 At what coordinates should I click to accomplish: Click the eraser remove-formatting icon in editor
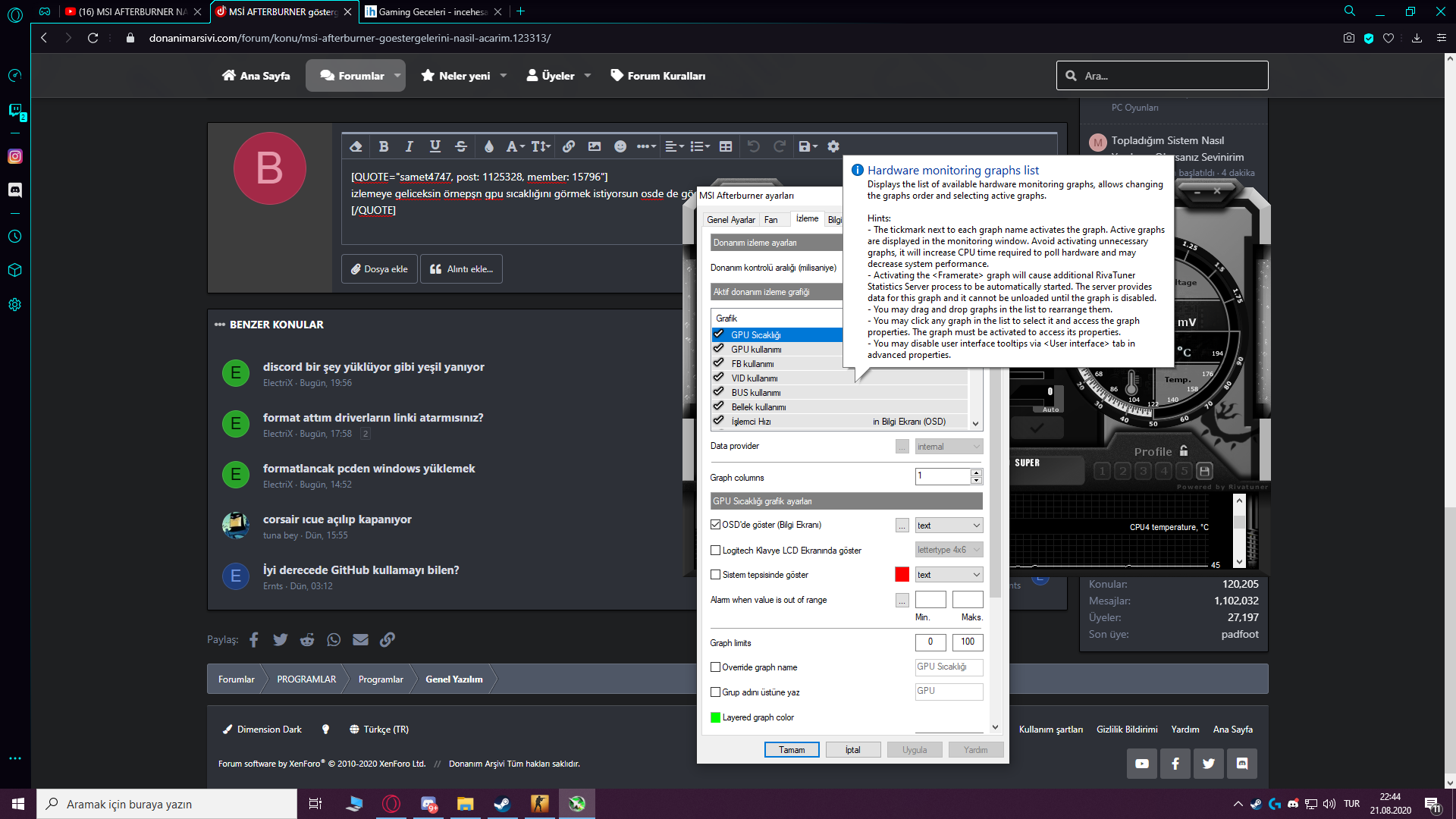click(356, 146)
